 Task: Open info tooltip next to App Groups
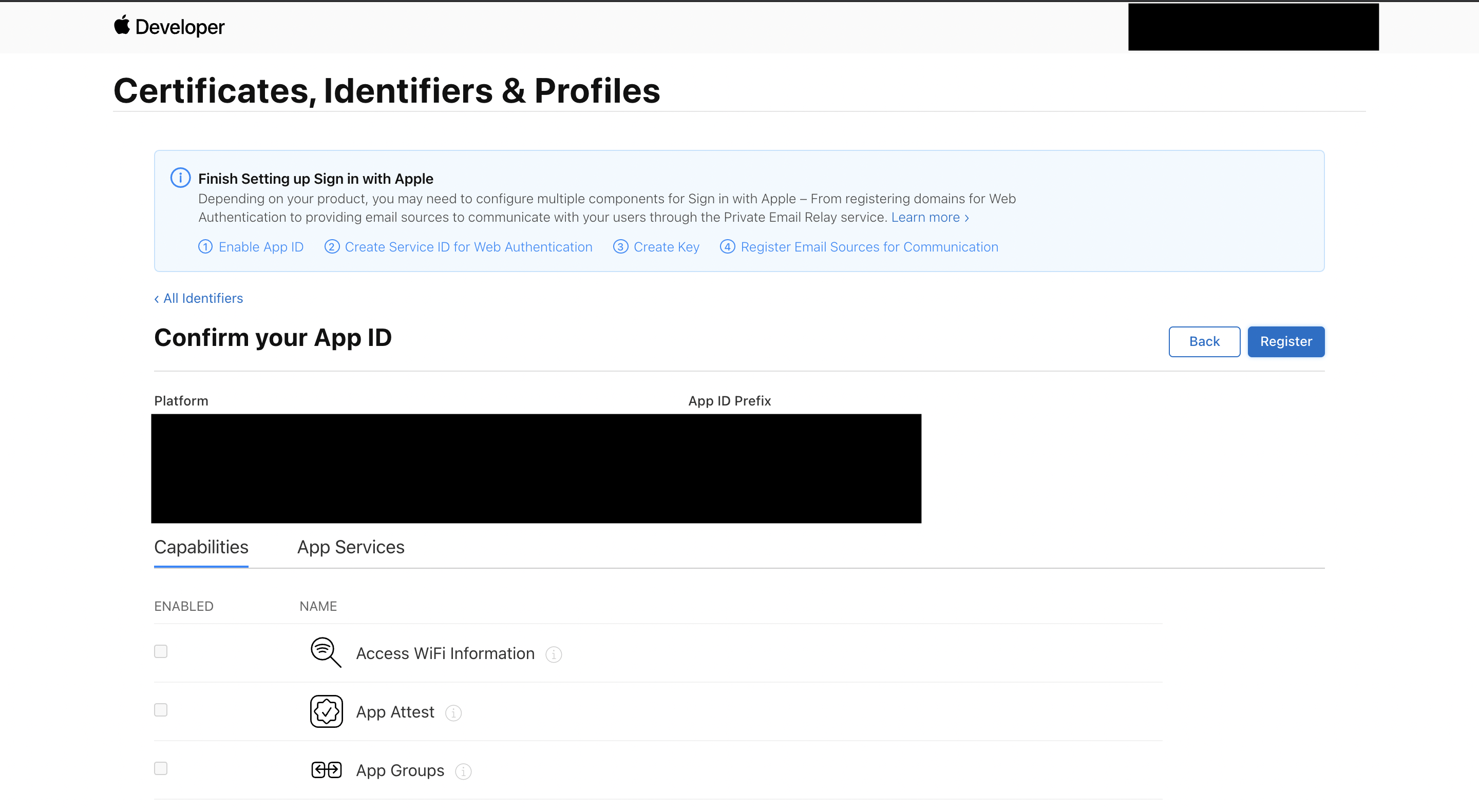463,771
